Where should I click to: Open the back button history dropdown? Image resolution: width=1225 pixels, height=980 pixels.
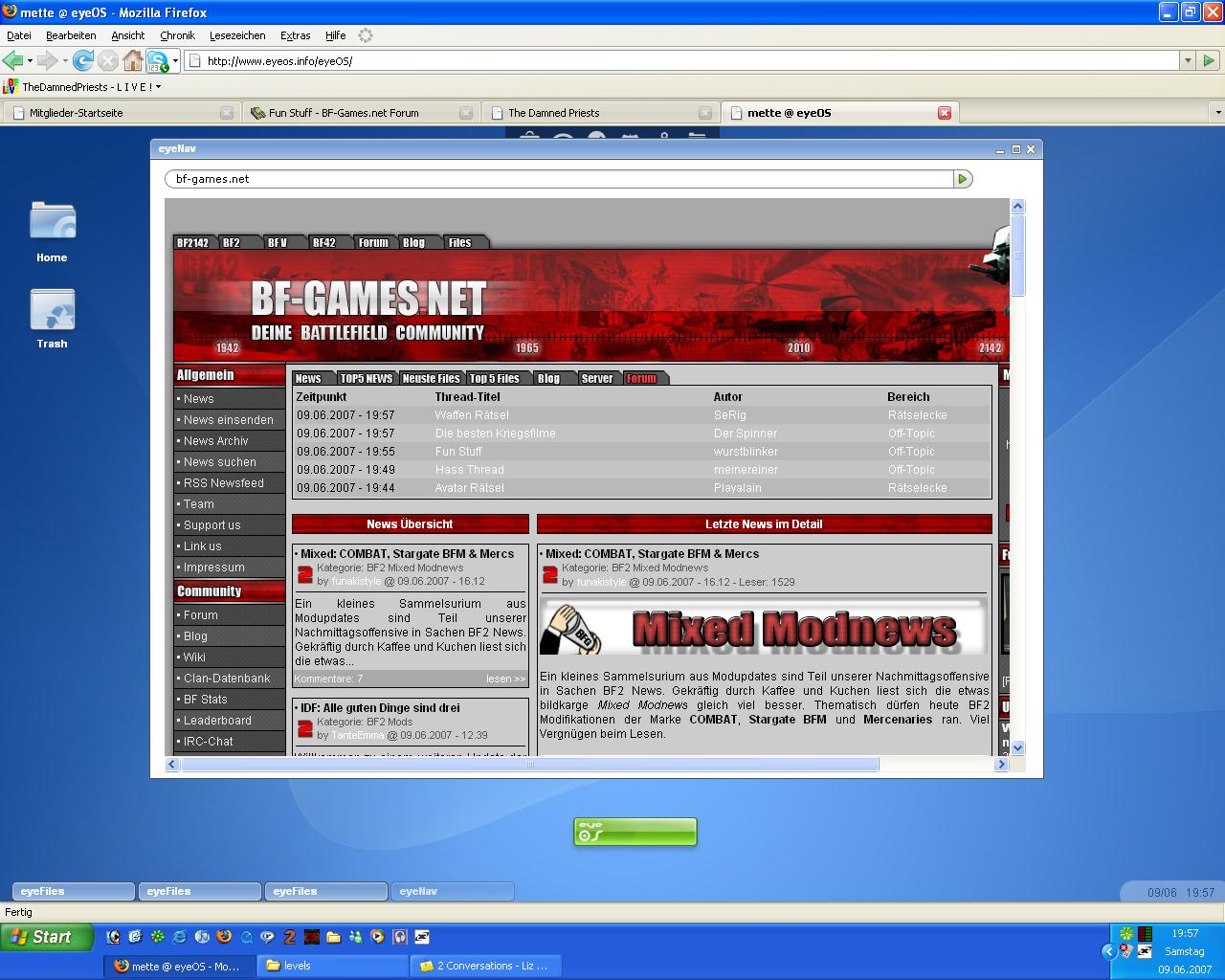coord(30,60)
